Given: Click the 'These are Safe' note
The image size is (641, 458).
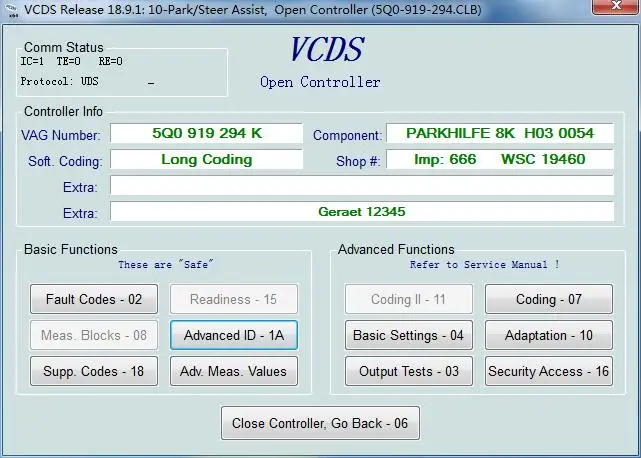Looking at the screenshot, I should (x=166, y=265).
